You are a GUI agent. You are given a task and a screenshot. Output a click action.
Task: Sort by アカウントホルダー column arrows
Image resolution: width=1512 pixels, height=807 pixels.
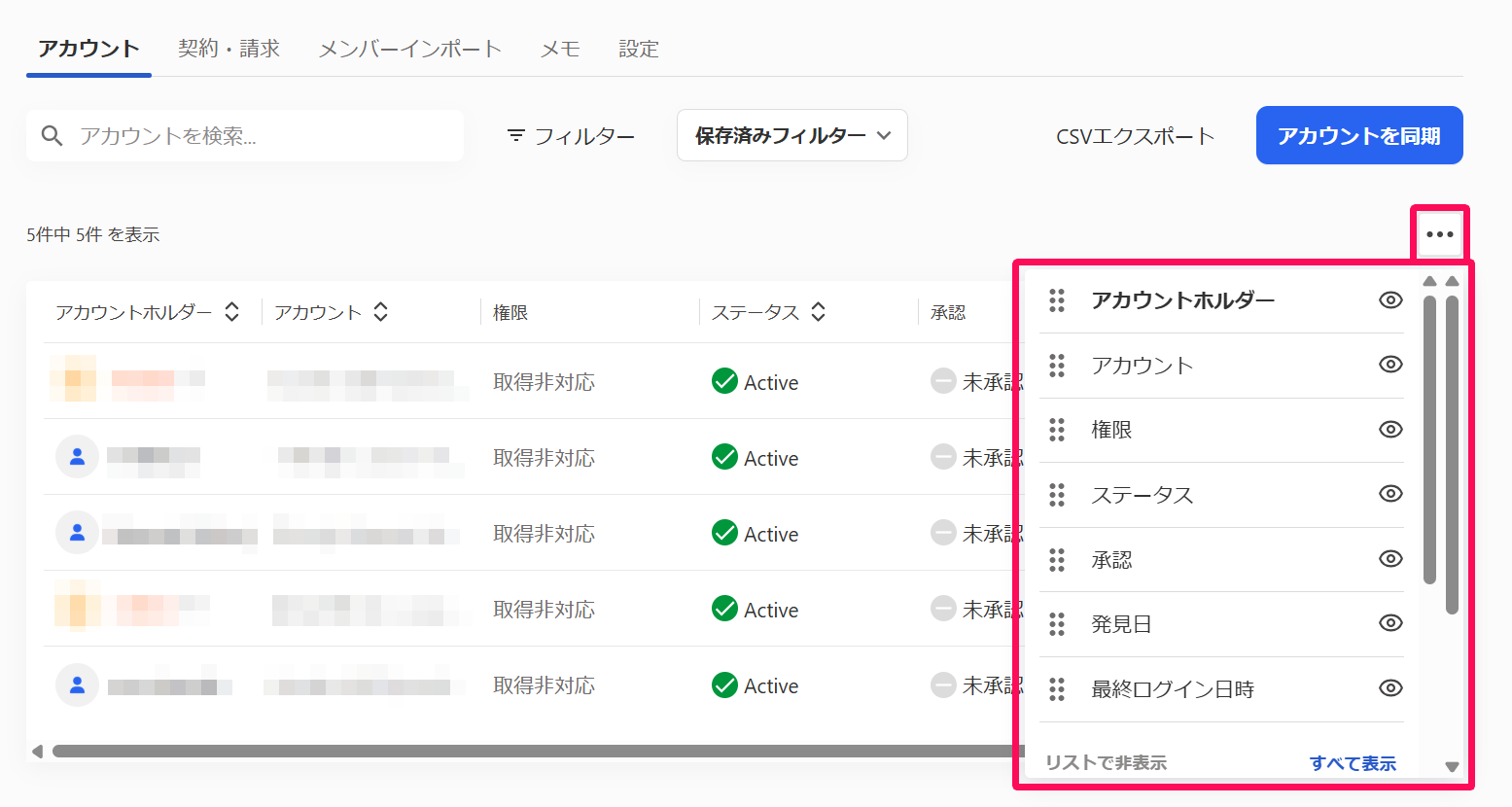tap(231, 312)
